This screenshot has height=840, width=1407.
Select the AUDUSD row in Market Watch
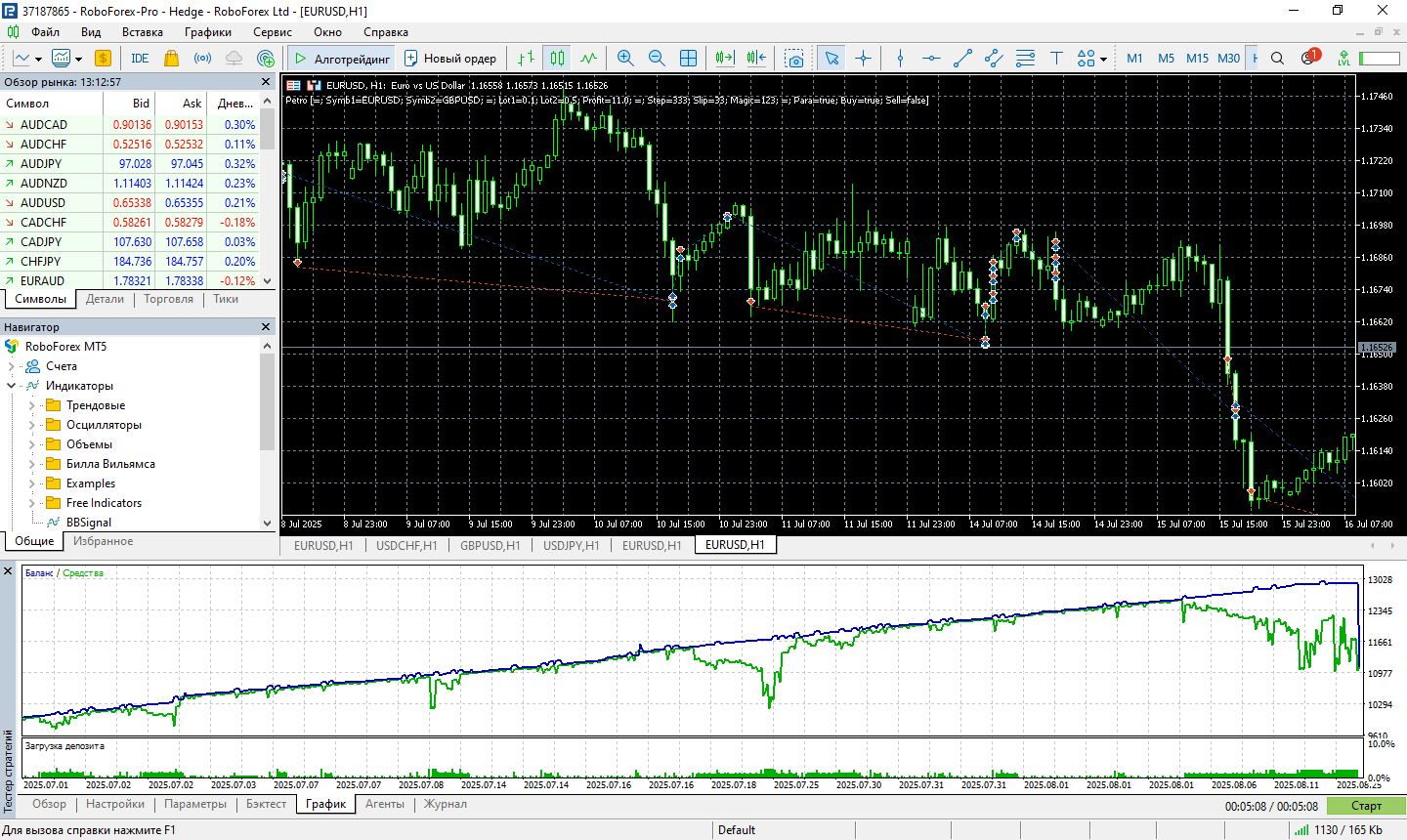tap(43, 203)
